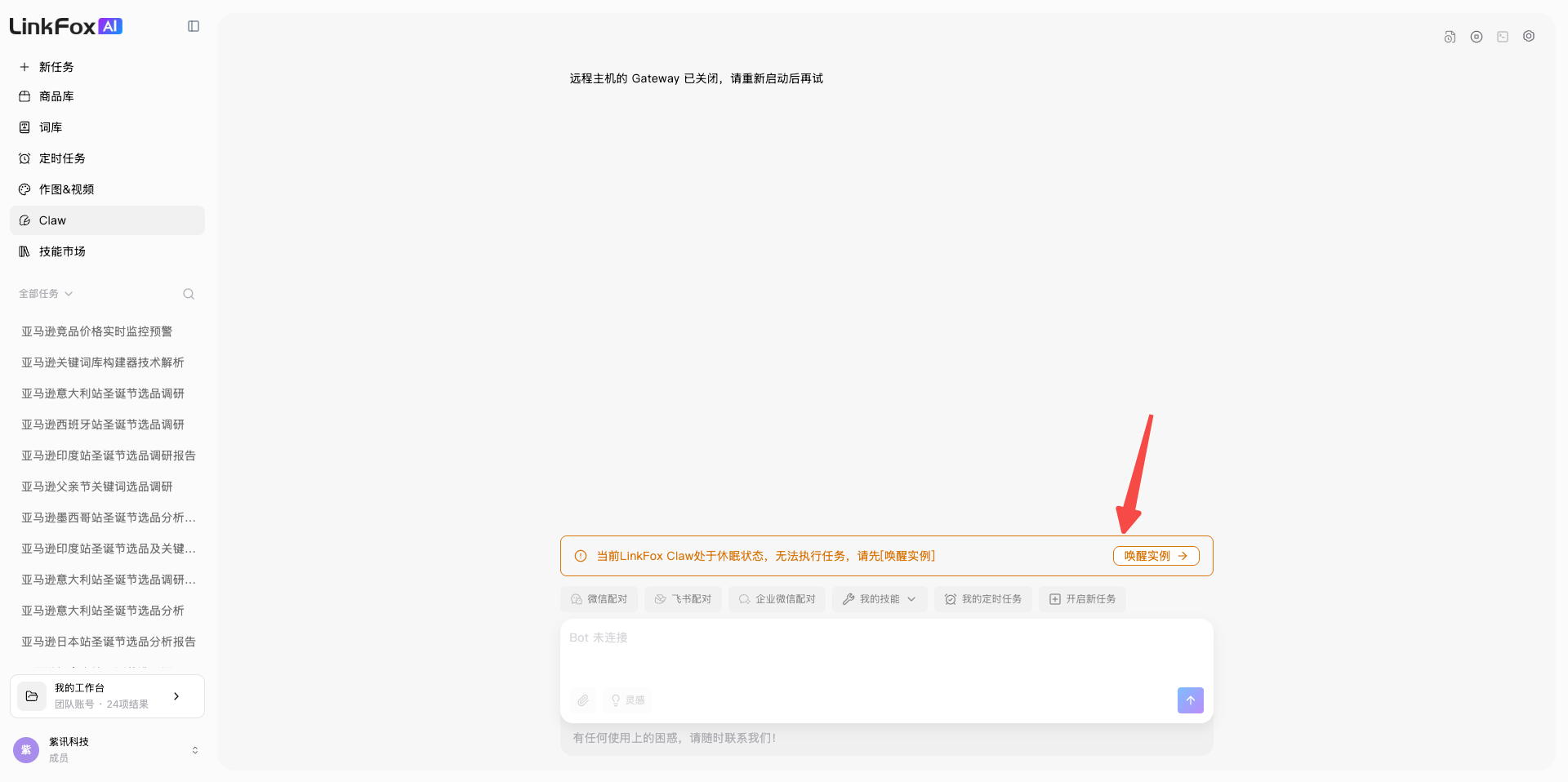Open task 亚马逊印度站圣诞节选品及关键…
Image resolution: width=1568 pixels, height=782 pixels.
tap(107, 549)
